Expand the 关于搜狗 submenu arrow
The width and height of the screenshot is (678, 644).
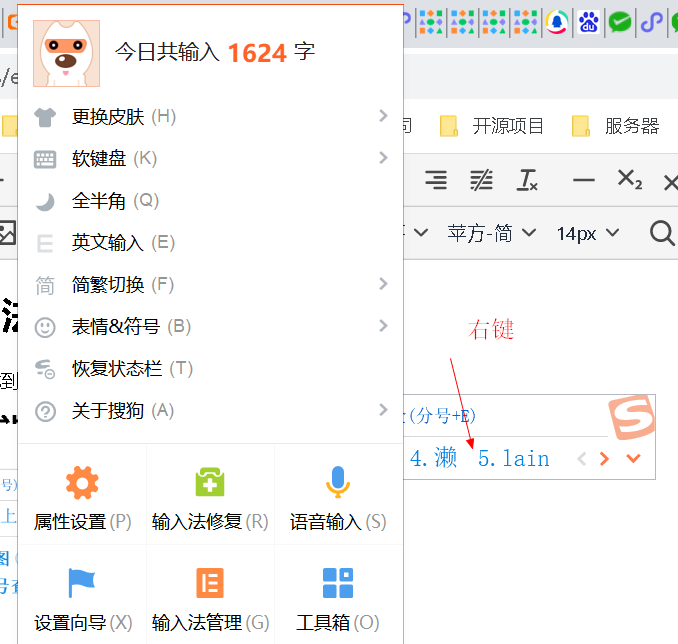tap(383, 410)
